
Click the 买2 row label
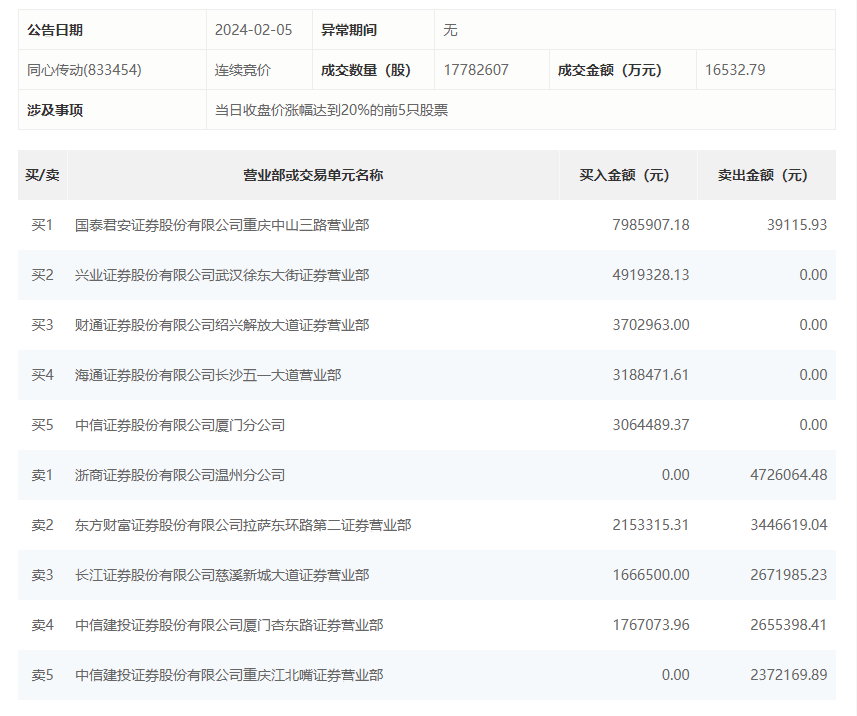coord(42,275)
